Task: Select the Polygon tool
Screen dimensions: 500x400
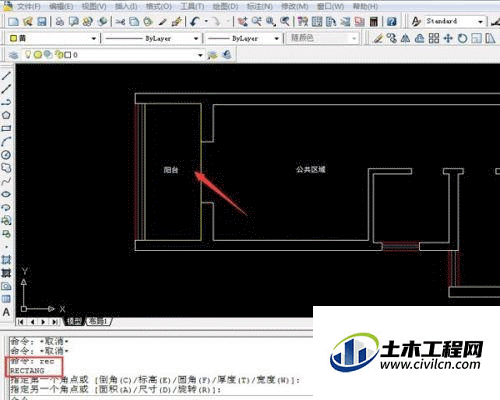Action: 6,115
